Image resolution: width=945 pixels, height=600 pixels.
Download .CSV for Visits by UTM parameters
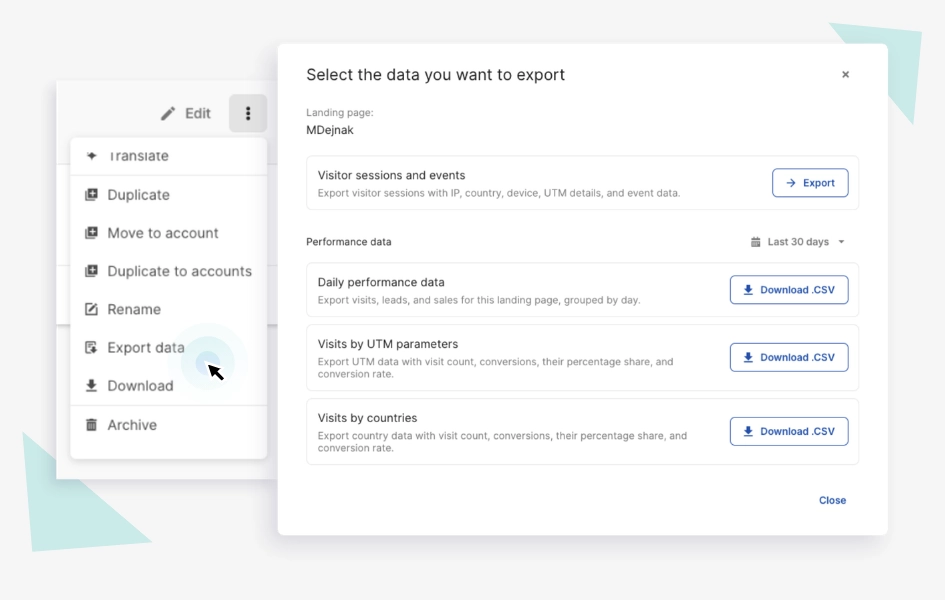coord(789,357)
